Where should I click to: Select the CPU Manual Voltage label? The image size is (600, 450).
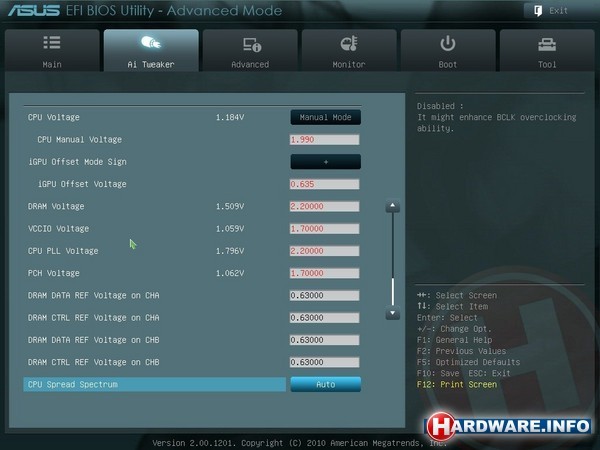pos(80,140)
